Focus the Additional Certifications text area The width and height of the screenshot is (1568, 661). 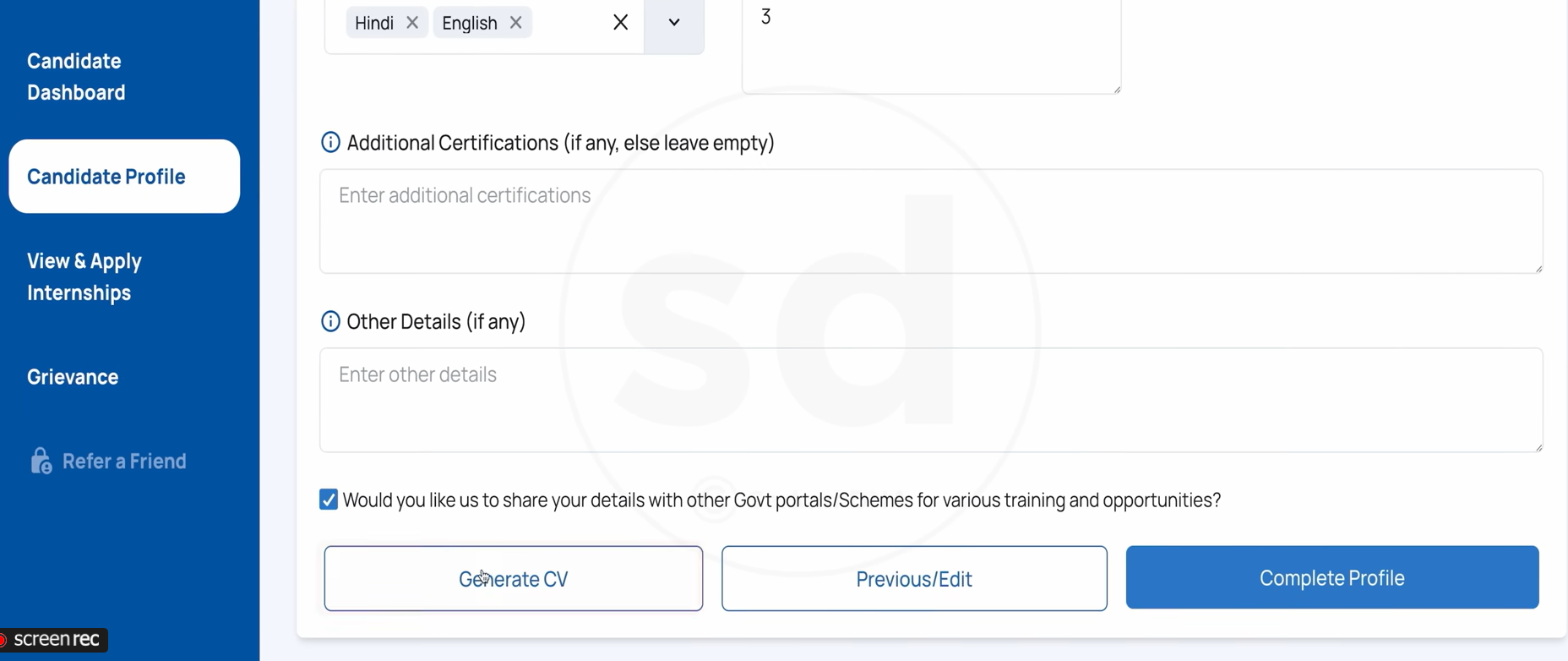tap(930, 221)
